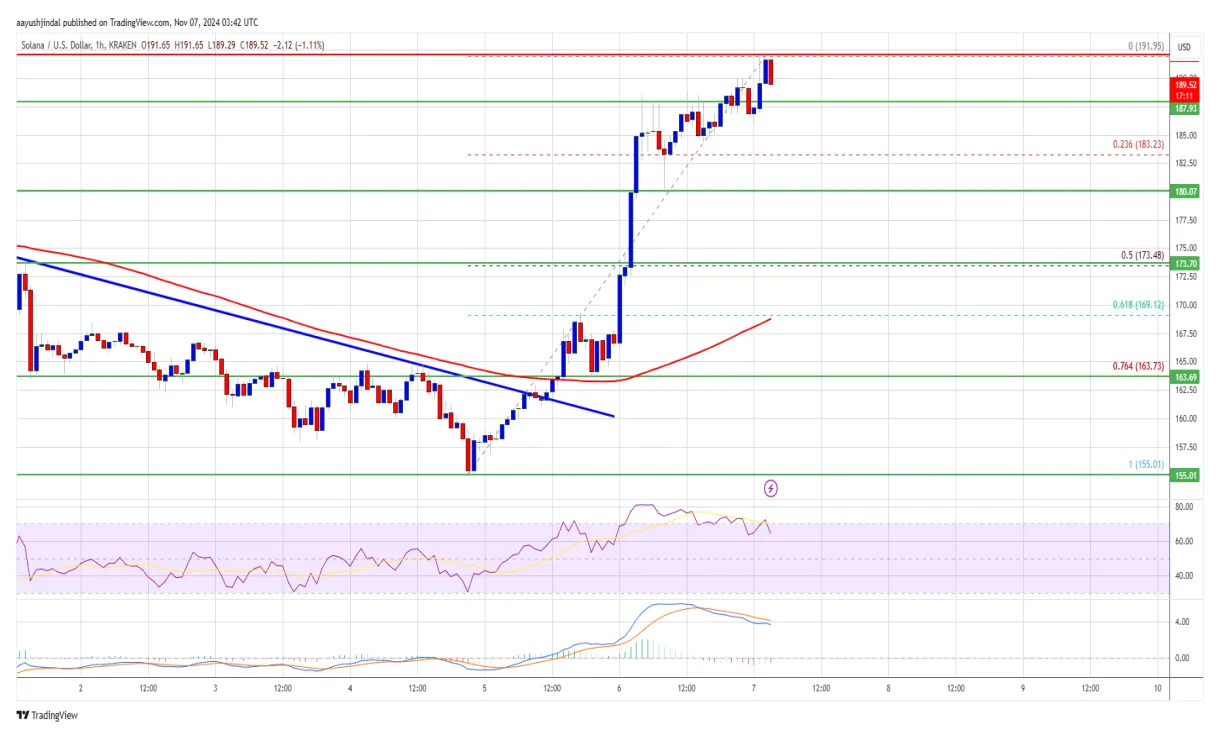Click the 0 (191.95) Fibonacci top label
This screenshot has width=1220, height=740.
1144,46
